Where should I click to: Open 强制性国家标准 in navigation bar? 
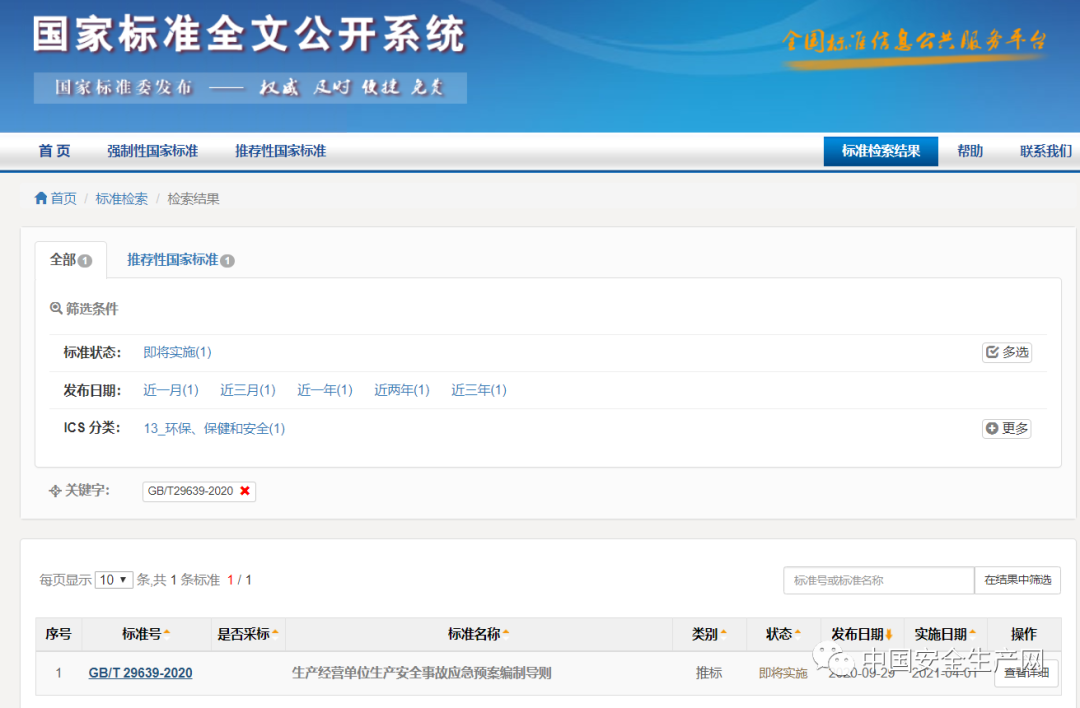click(x=152, y=151)
